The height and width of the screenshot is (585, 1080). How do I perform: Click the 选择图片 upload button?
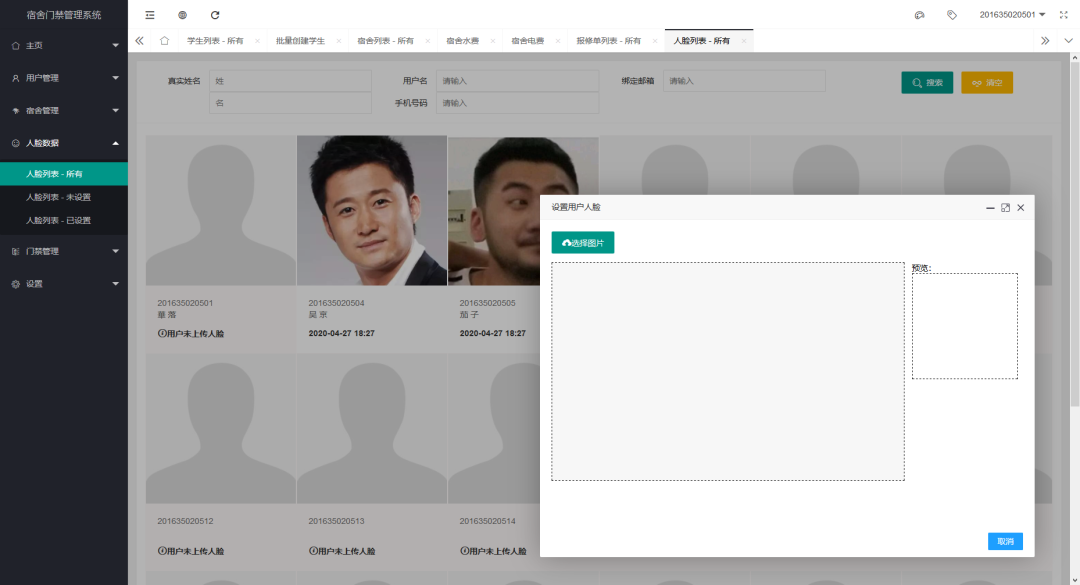583,243
